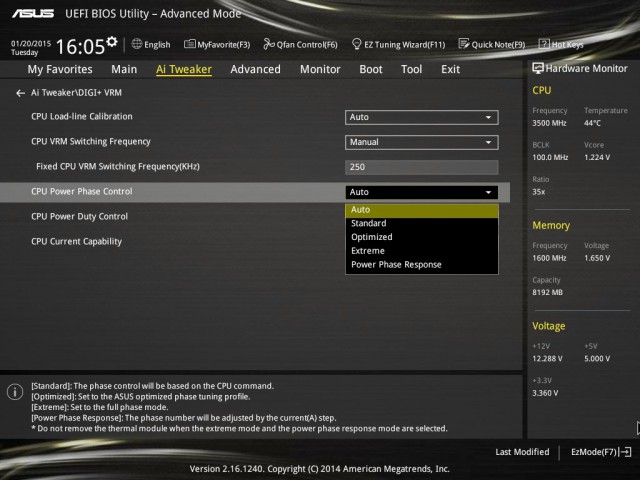
Task: Collapse the CPU Power Phase Control dropdown
Action: tap(422, 192)
